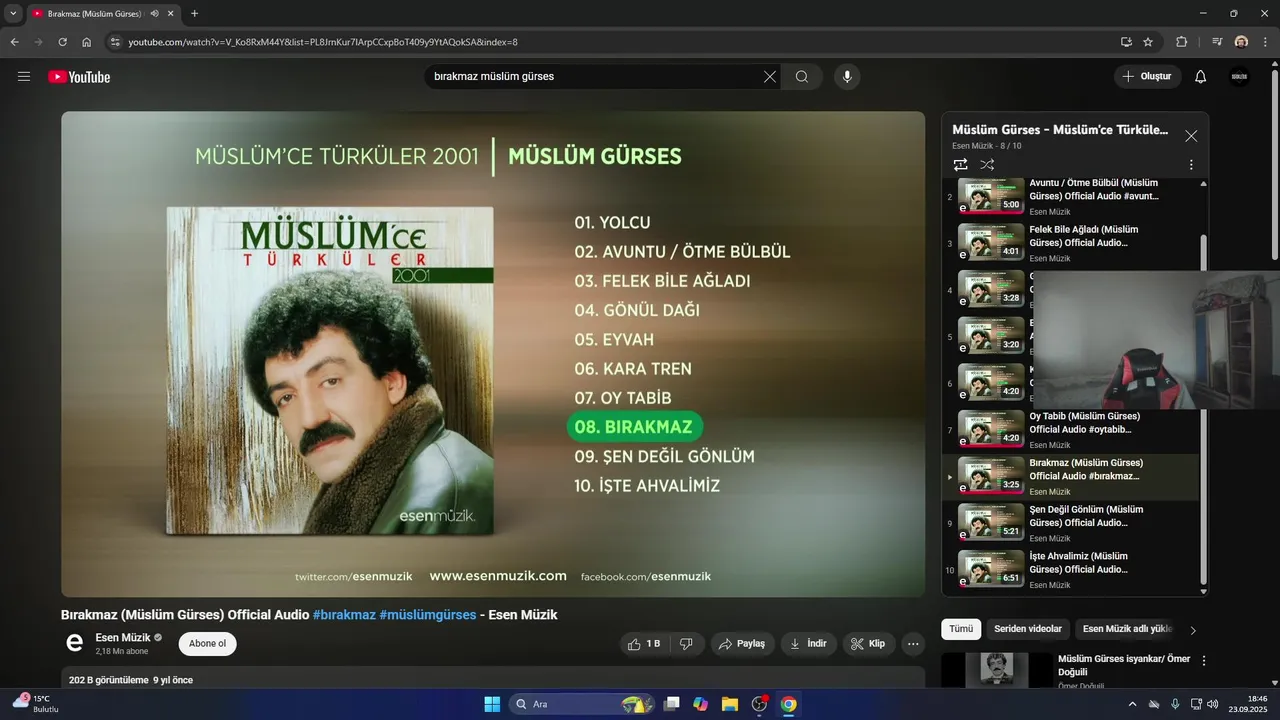Click the Paylaş share button
The image size is (1280, 720).
[x=743, y=644]
